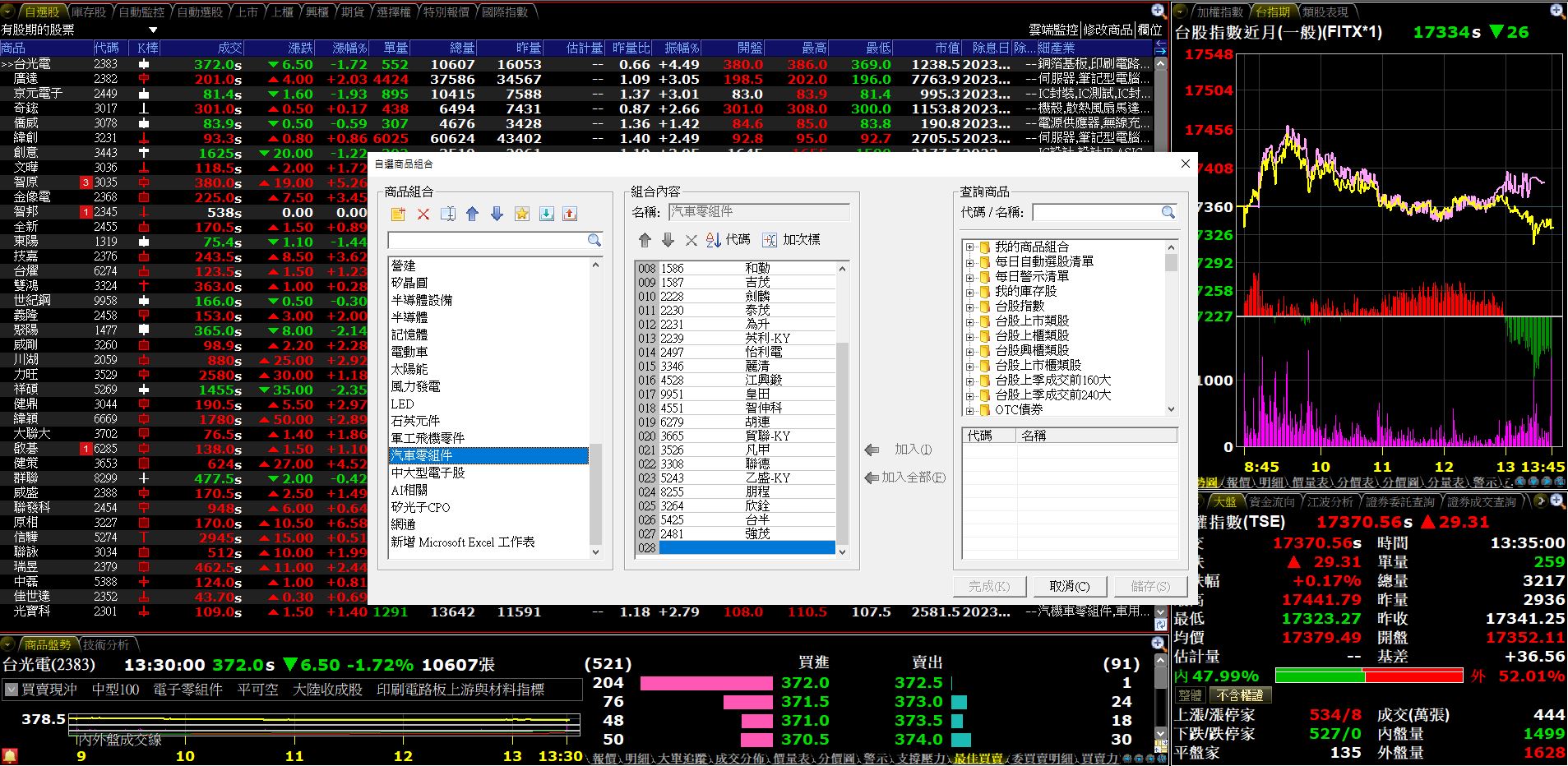Viewport: 1568px width, 766px height.
Task: Click the 取消(C) button
Action: [1068, 586]
